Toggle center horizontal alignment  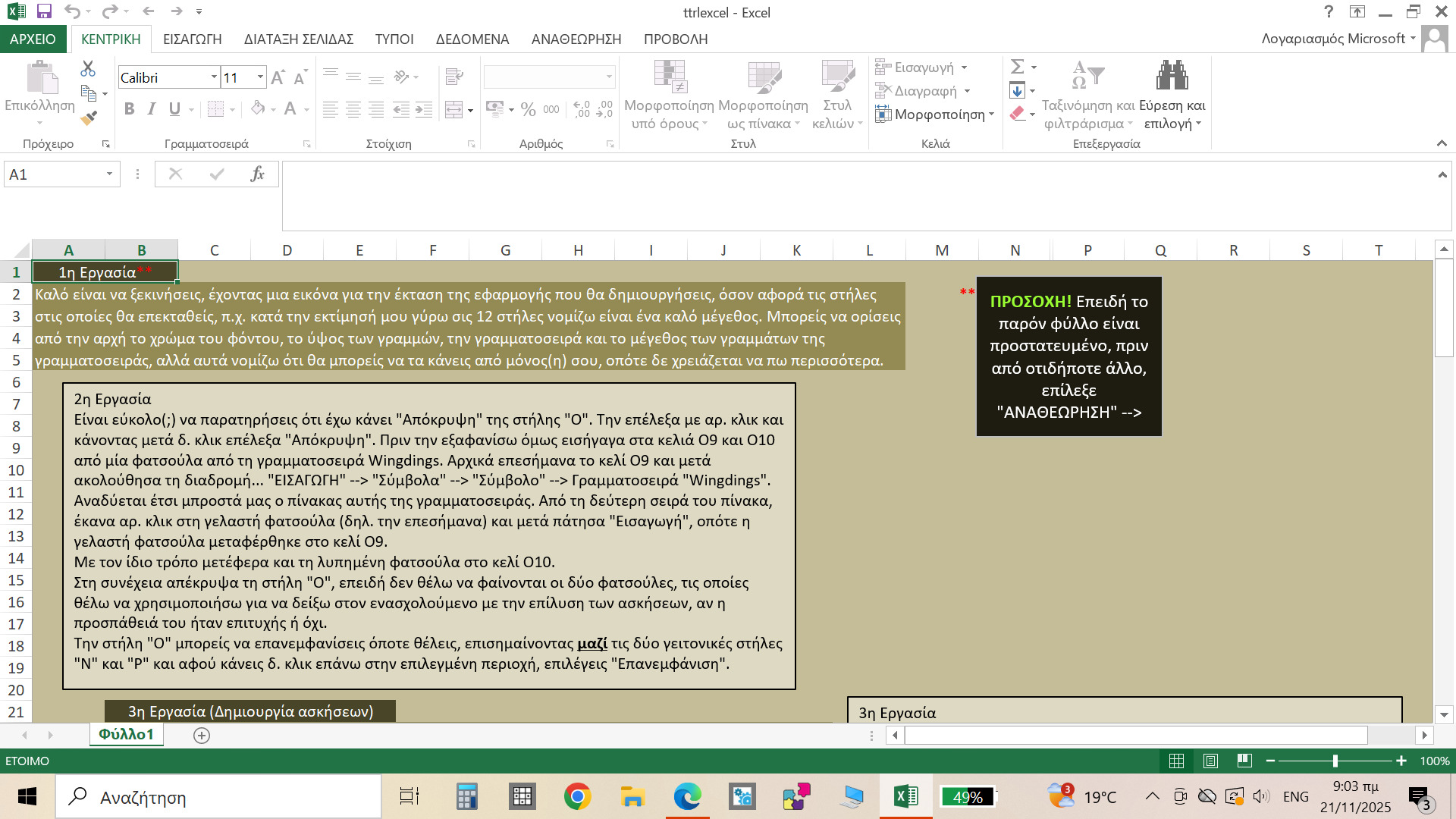353,110
